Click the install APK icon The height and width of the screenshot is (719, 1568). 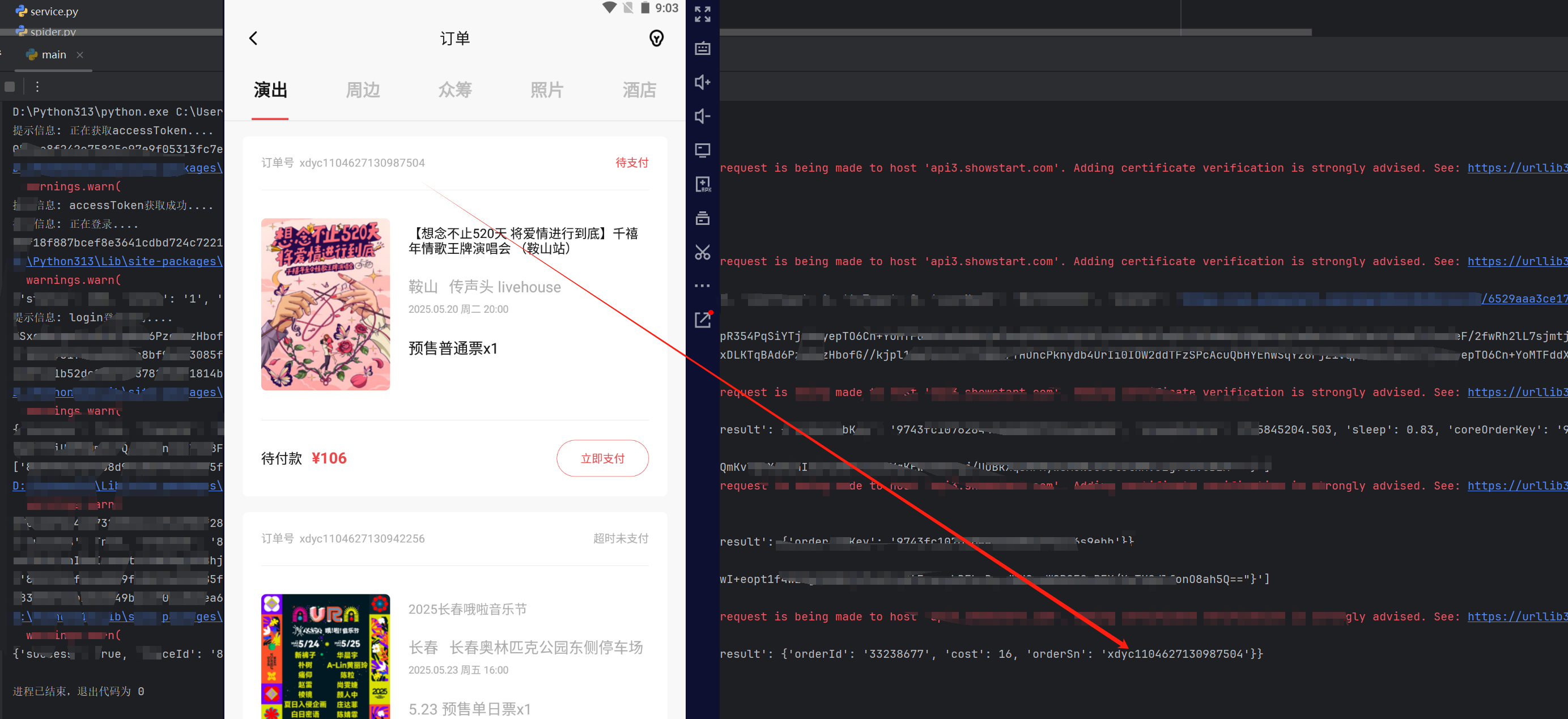703,184
